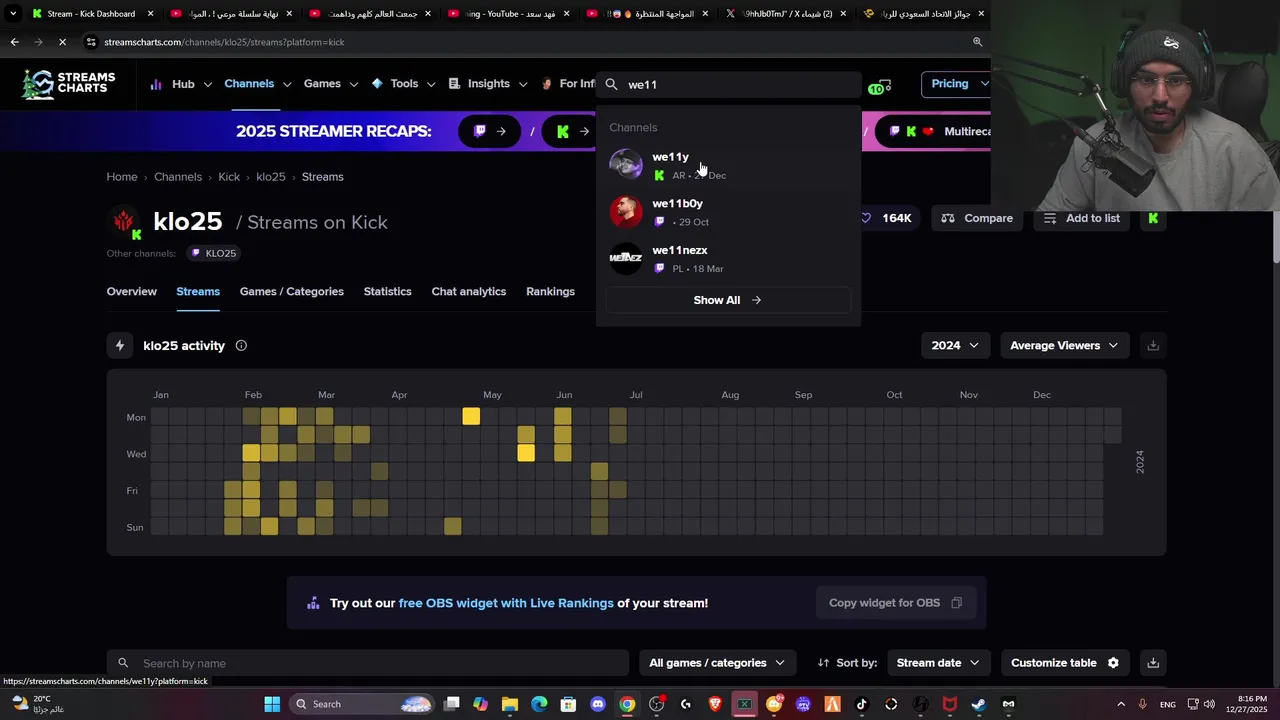The image size is (1280, 720).
Task: Click the Home breadcrumb link
Action: click(122, 177)
